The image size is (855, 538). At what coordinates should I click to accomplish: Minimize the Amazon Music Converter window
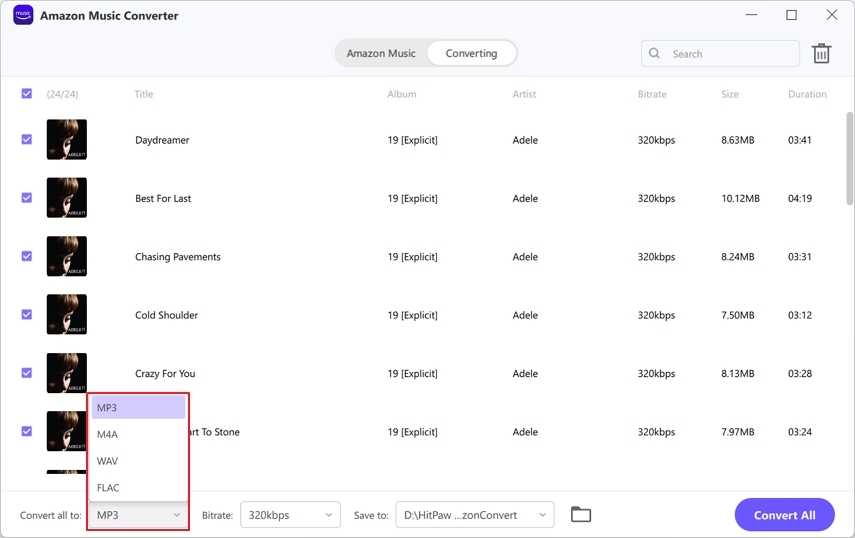pyautogui.click(x=751, y=15)
